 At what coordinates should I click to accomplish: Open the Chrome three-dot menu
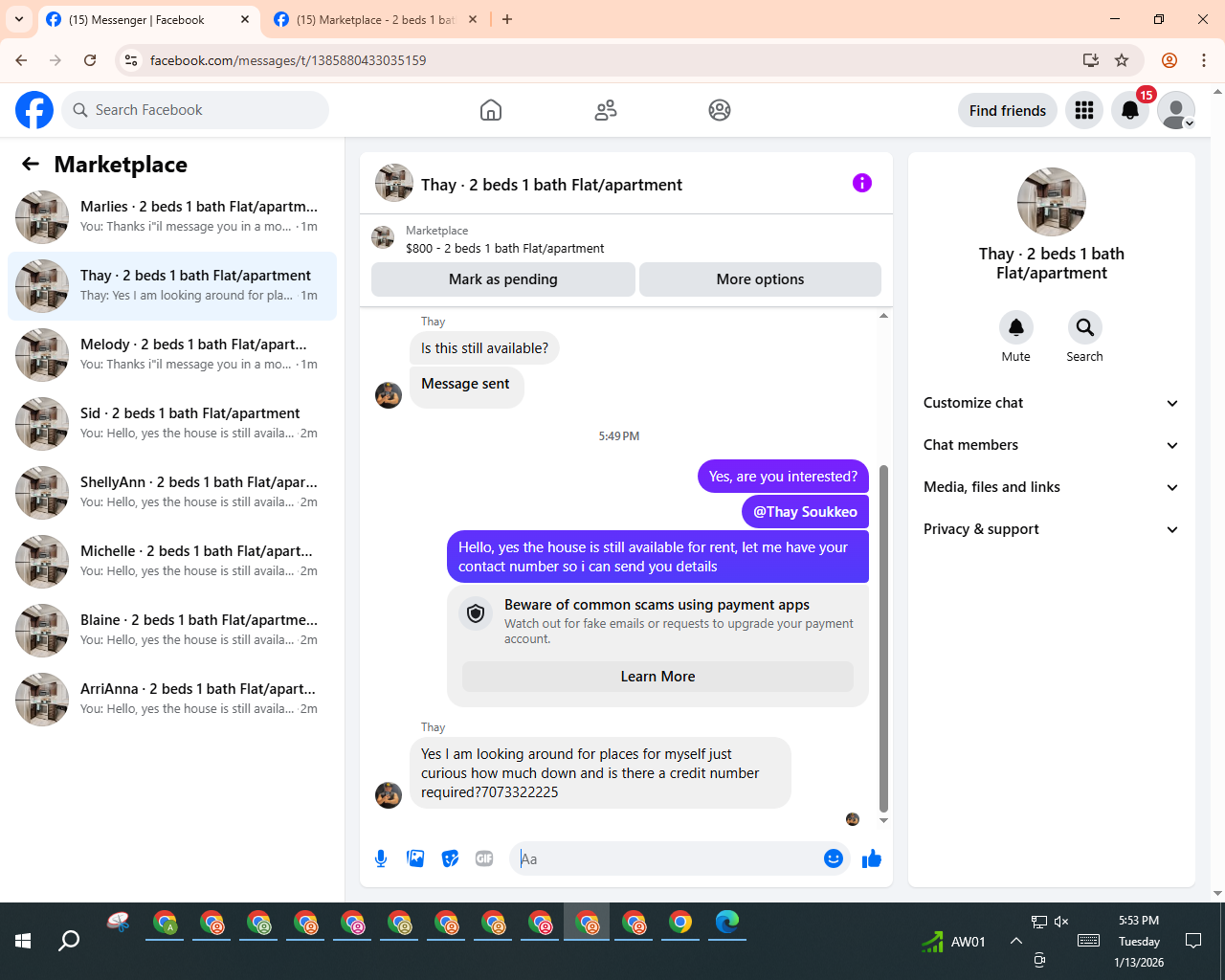1204,60
